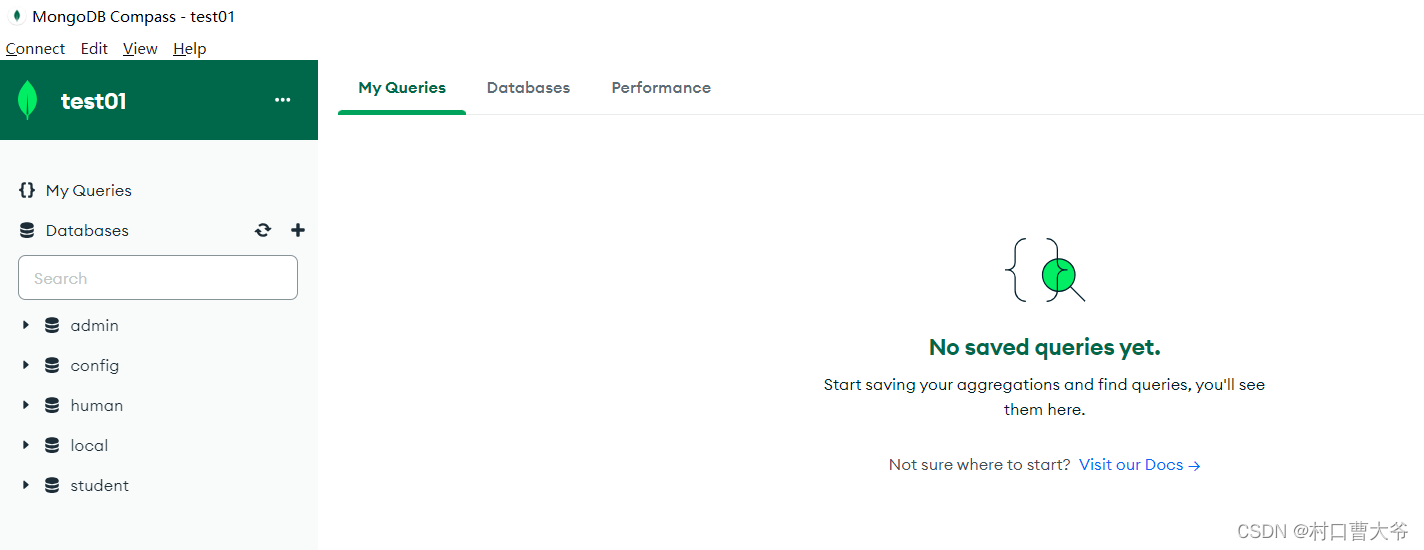
Task: Switch to the Performance tab
Action: 661,88
